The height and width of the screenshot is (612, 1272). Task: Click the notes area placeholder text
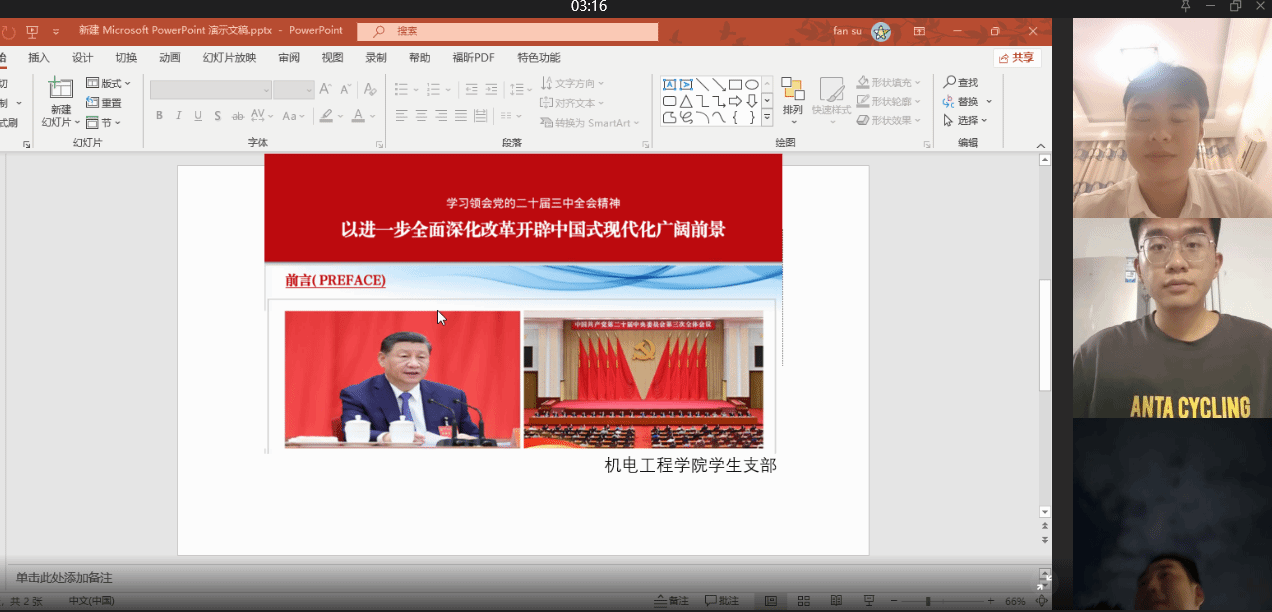pyautogui.click(x=64, y=578)
